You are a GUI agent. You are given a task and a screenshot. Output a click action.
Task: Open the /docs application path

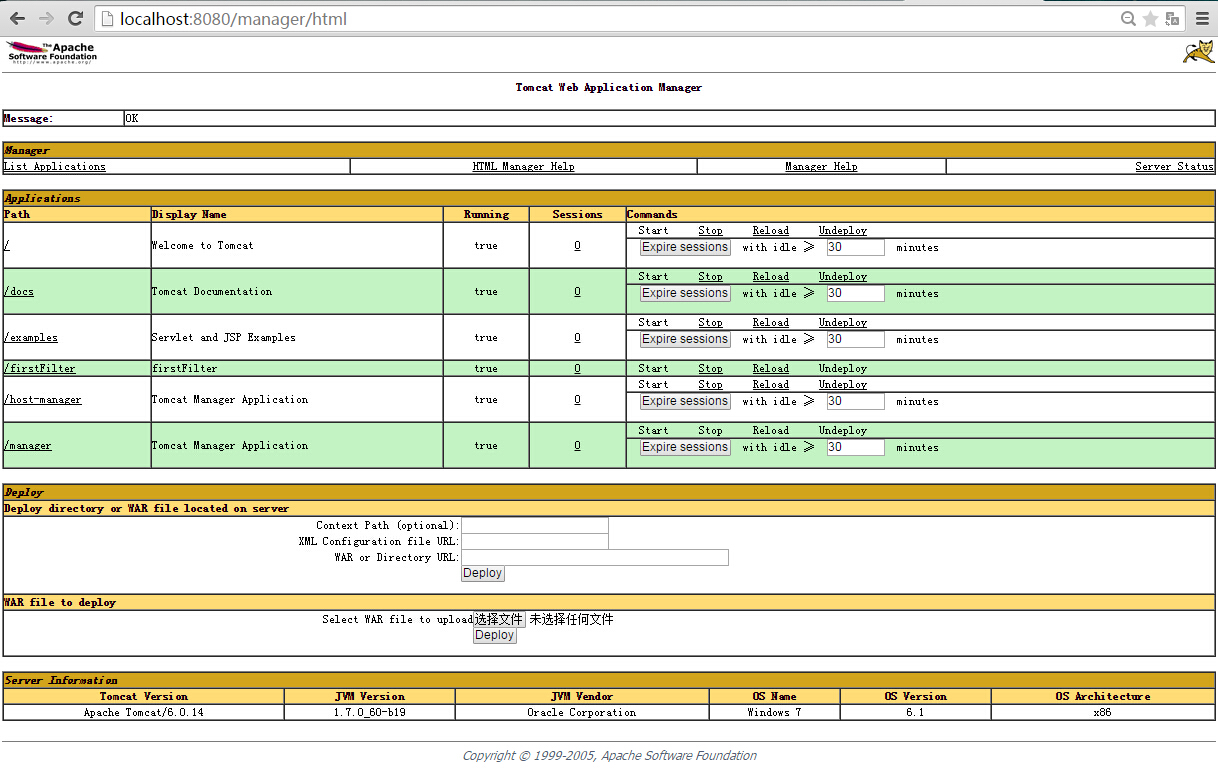[x=19, y=291]
